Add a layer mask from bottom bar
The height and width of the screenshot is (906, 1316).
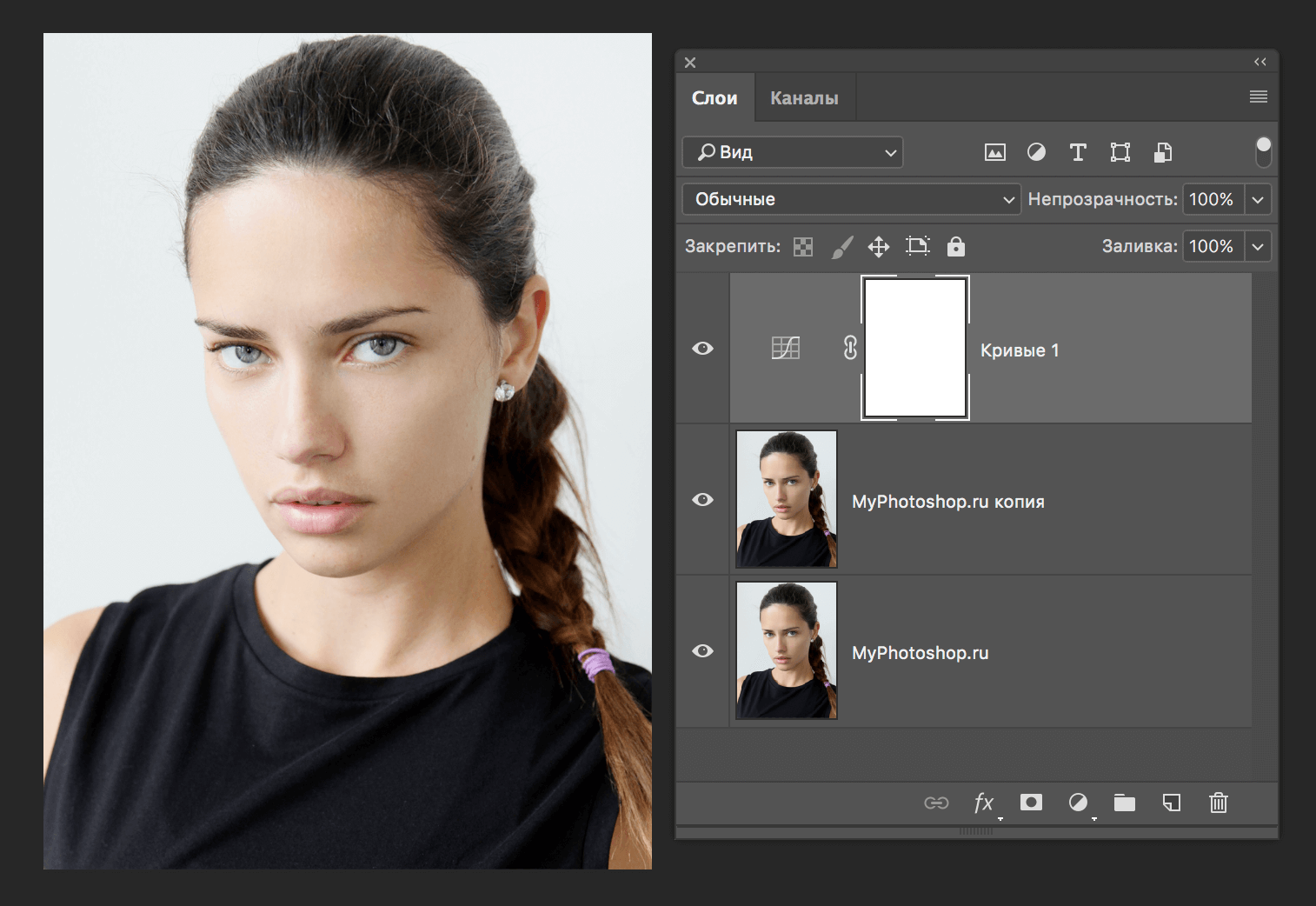pos(1031,803)
